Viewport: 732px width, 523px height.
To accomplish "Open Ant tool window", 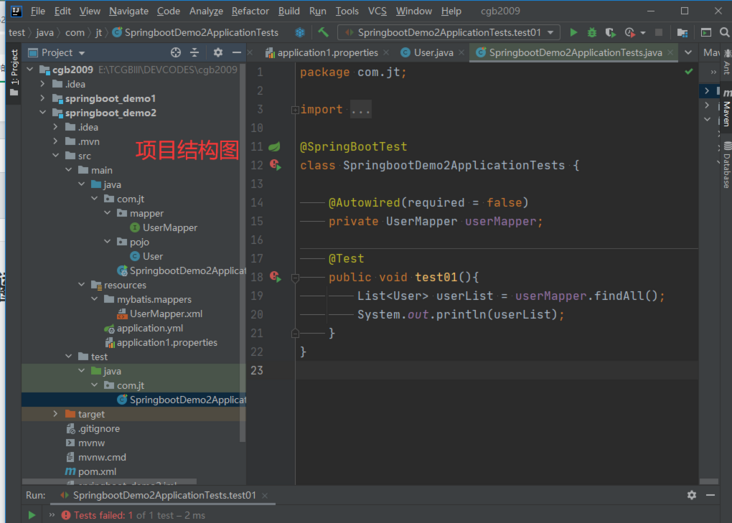I will point(726,63).
